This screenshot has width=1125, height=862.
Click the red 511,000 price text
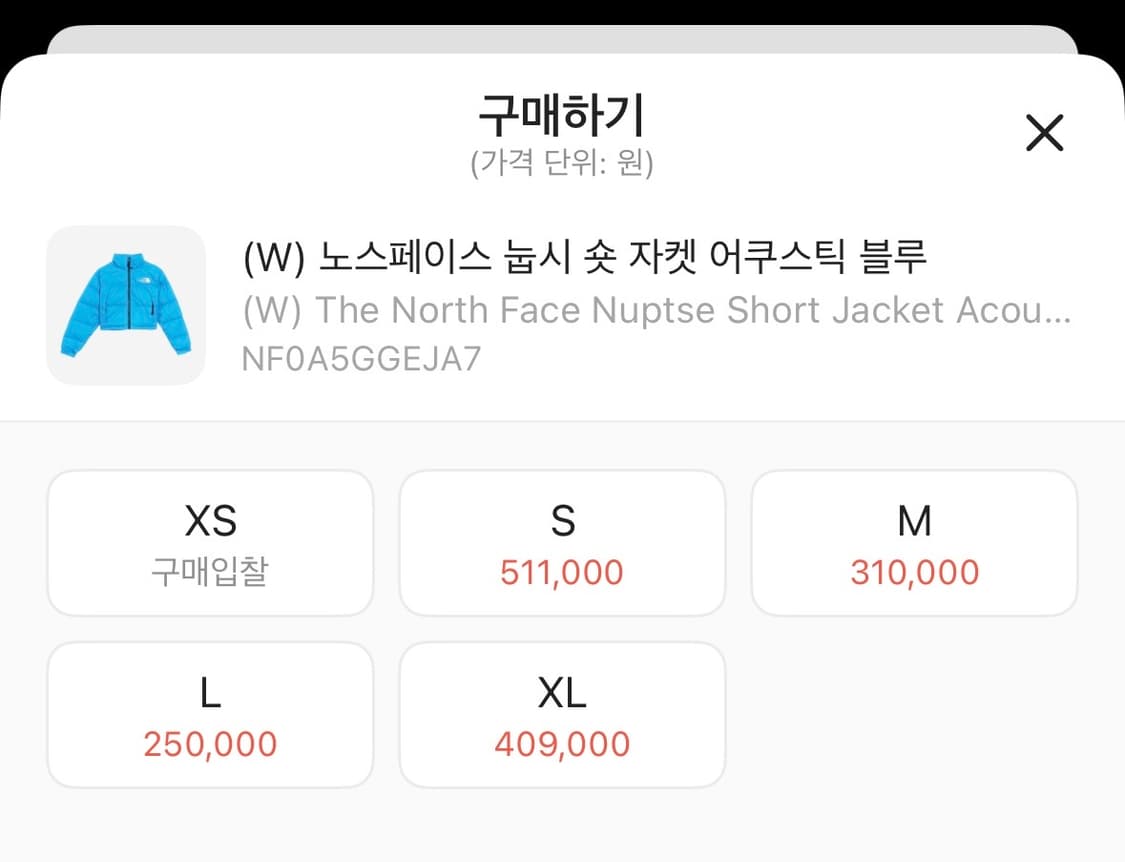coord(562,571)
